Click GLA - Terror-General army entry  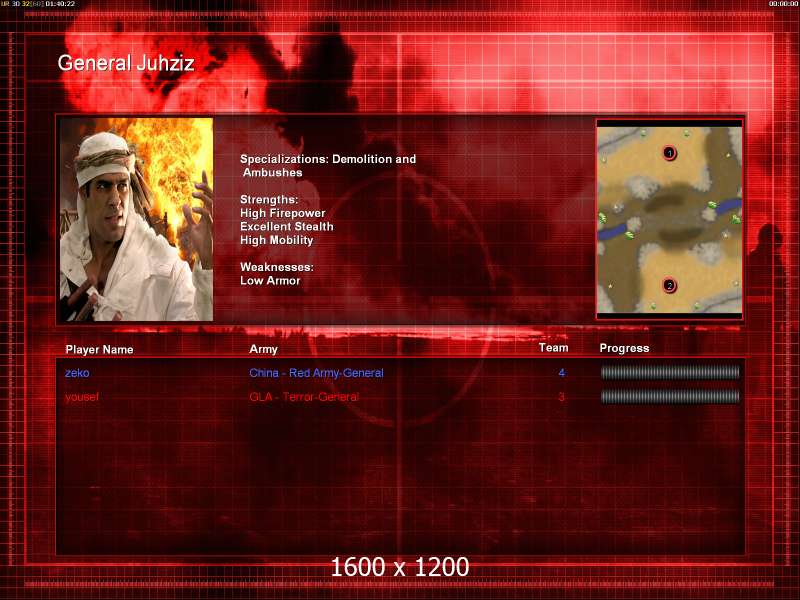(304, 396)
